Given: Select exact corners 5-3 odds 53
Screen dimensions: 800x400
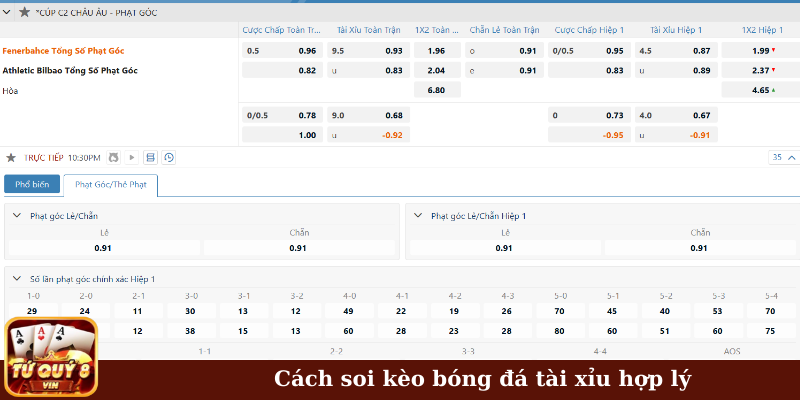Looking at the screenshot, I should (x=718, y=311).
